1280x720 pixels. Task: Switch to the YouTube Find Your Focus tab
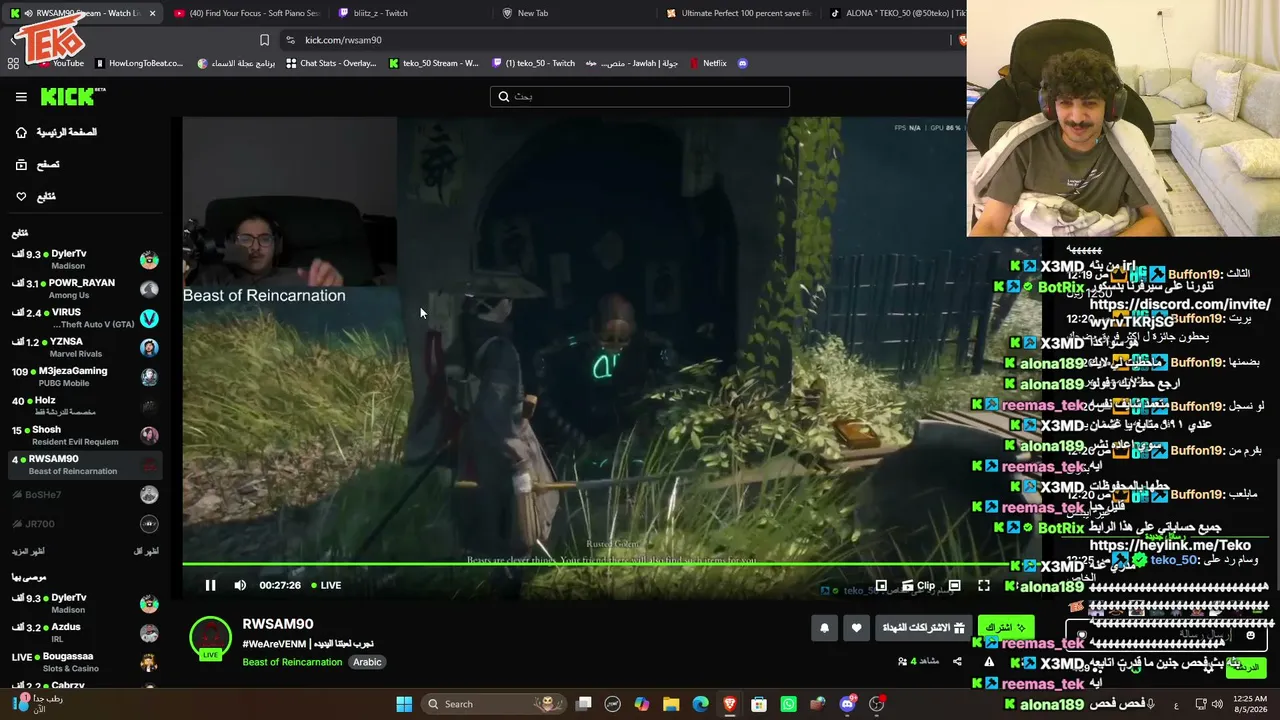coord(245,13)
